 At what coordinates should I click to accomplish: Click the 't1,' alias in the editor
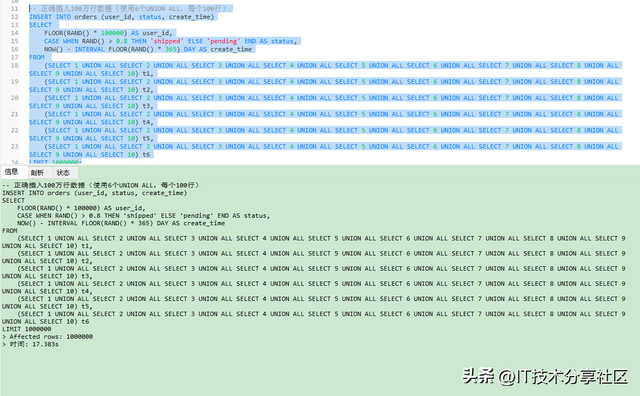coord(148,73)
